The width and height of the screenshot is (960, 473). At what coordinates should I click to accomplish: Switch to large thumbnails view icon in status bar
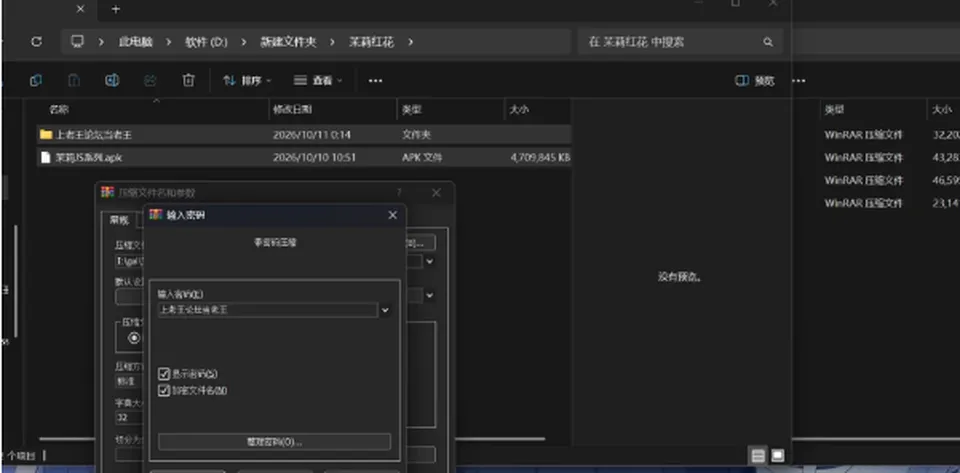tap(777, 456)
